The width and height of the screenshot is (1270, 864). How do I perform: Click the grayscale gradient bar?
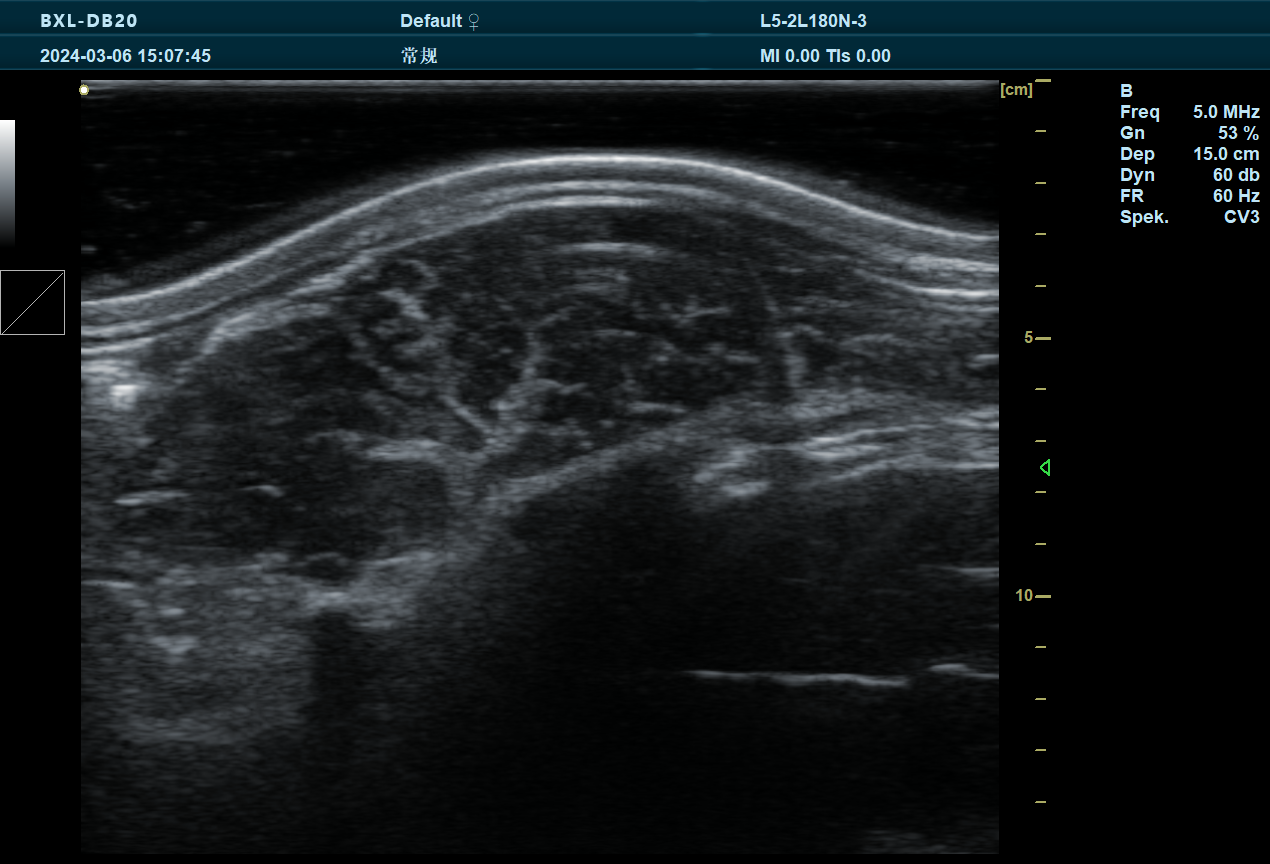tap(7, 182)
